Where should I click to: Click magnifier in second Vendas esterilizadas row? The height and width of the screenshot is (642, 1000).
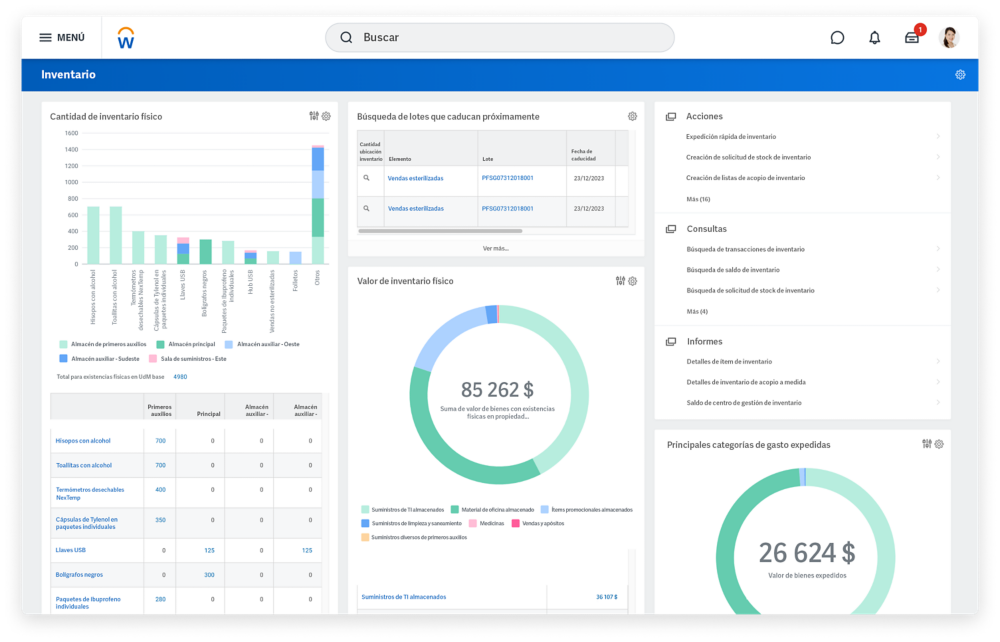pyautogui.click(x=367, y=208)
